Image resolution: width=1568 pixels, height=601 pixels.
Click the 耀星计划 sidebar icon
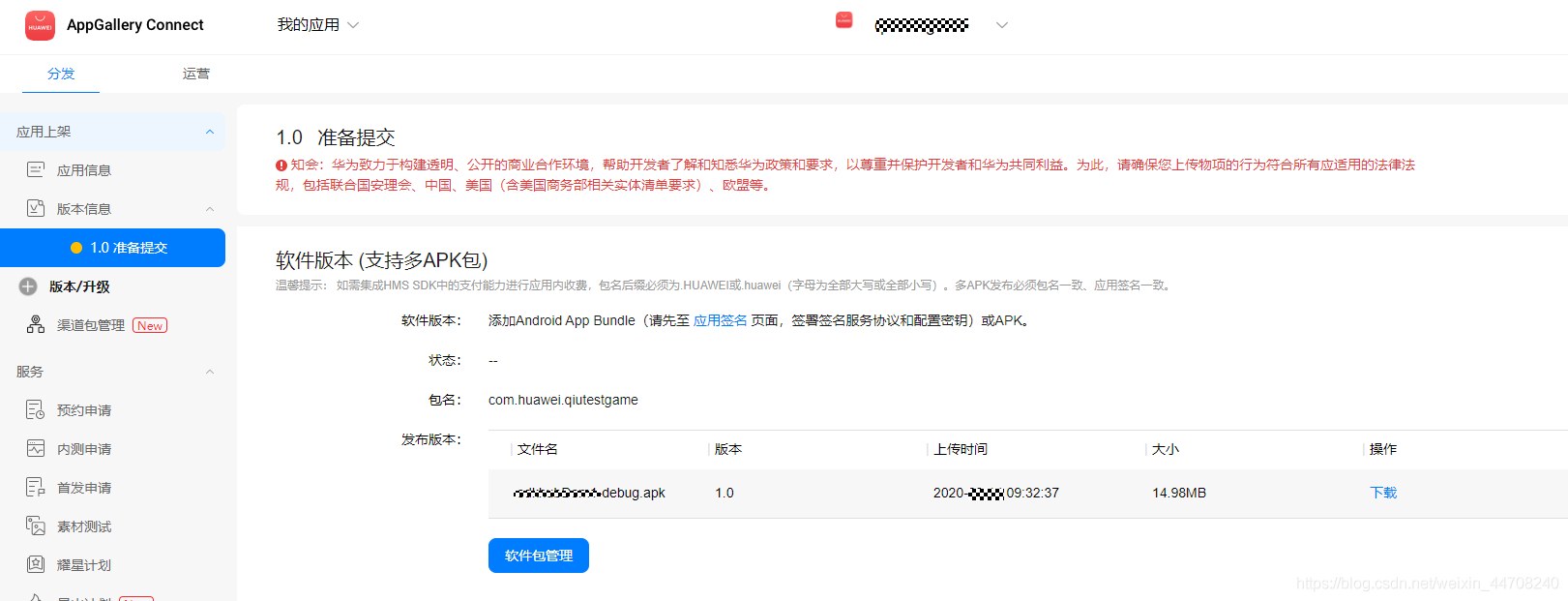pos(36,564)
